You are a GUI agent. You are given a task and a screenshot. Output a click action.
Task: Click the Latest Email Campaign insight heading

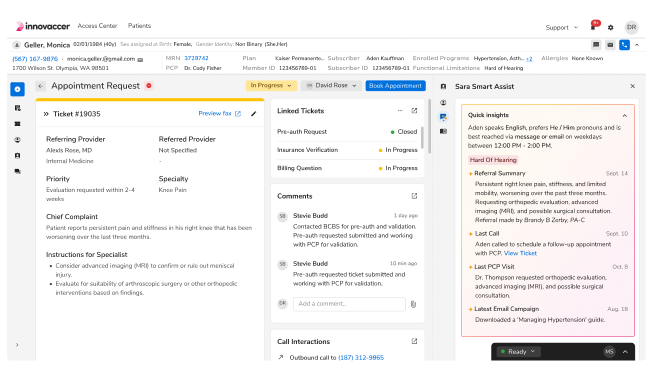tap(506, 309)
